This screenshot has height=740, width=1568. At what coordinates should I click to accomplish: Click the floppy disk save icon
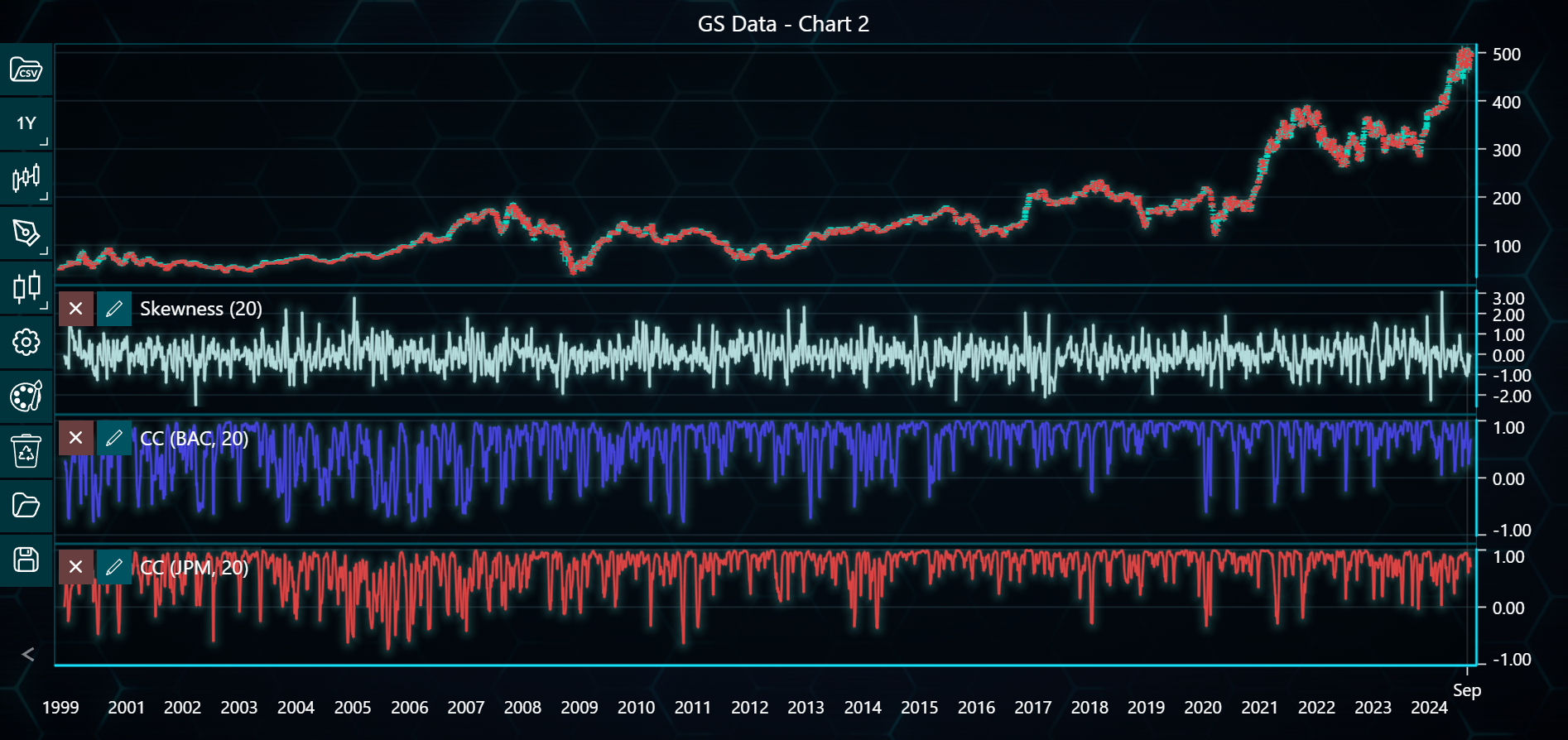pos(26,560)
